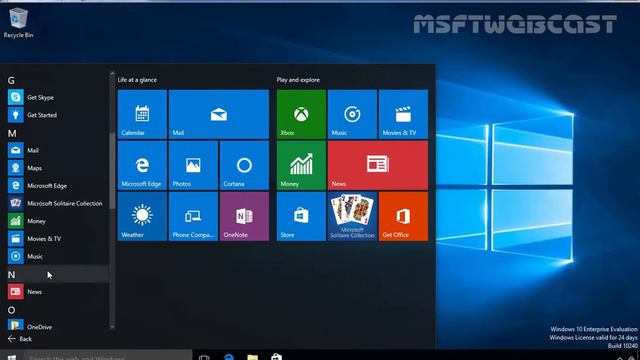
Task: Open the Microsoft Solitaire Collection tile
Action: pos(352,216)
